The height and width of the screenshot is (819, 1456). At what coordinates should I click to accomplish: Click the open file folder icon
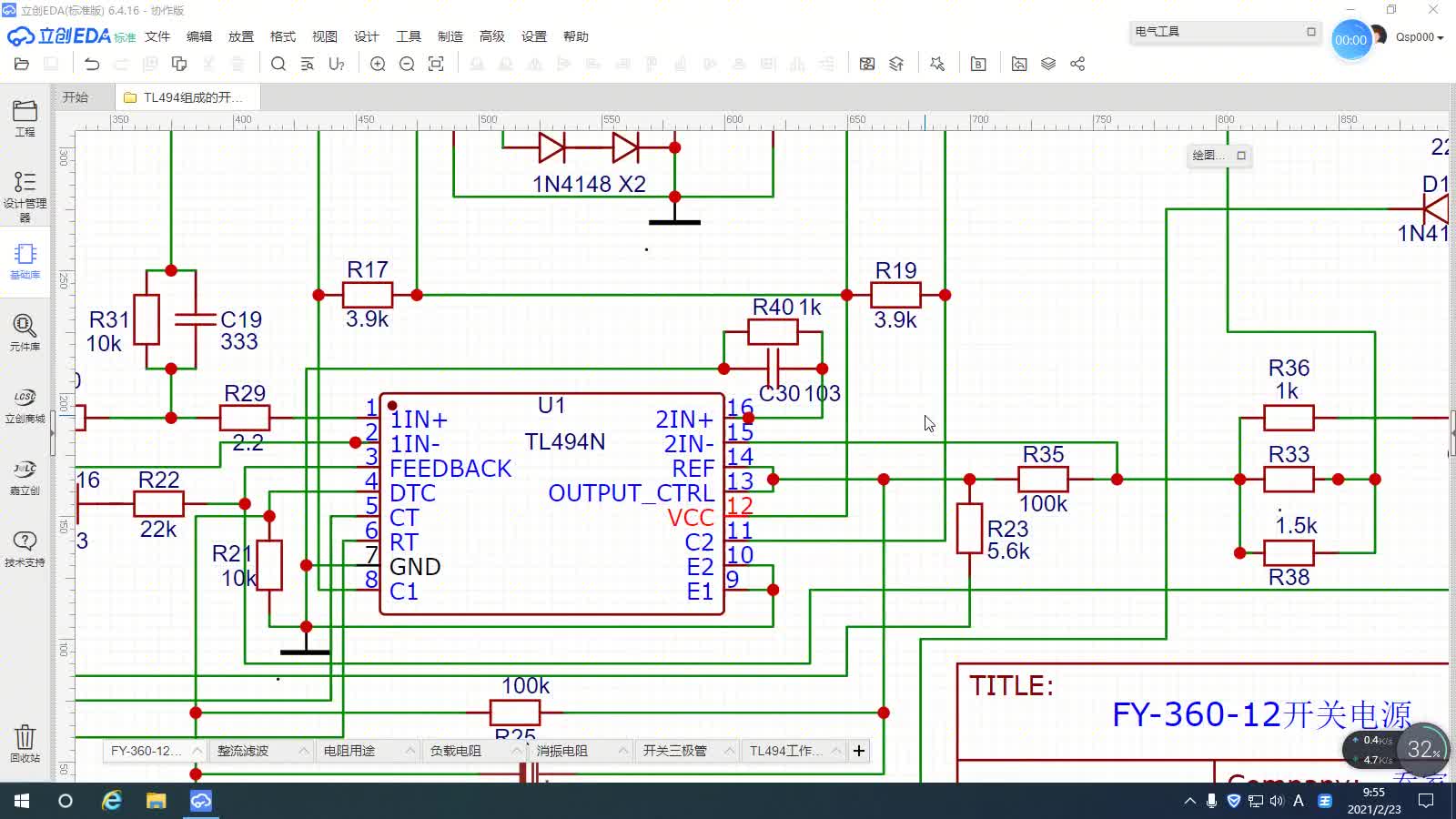click(22, 64)
